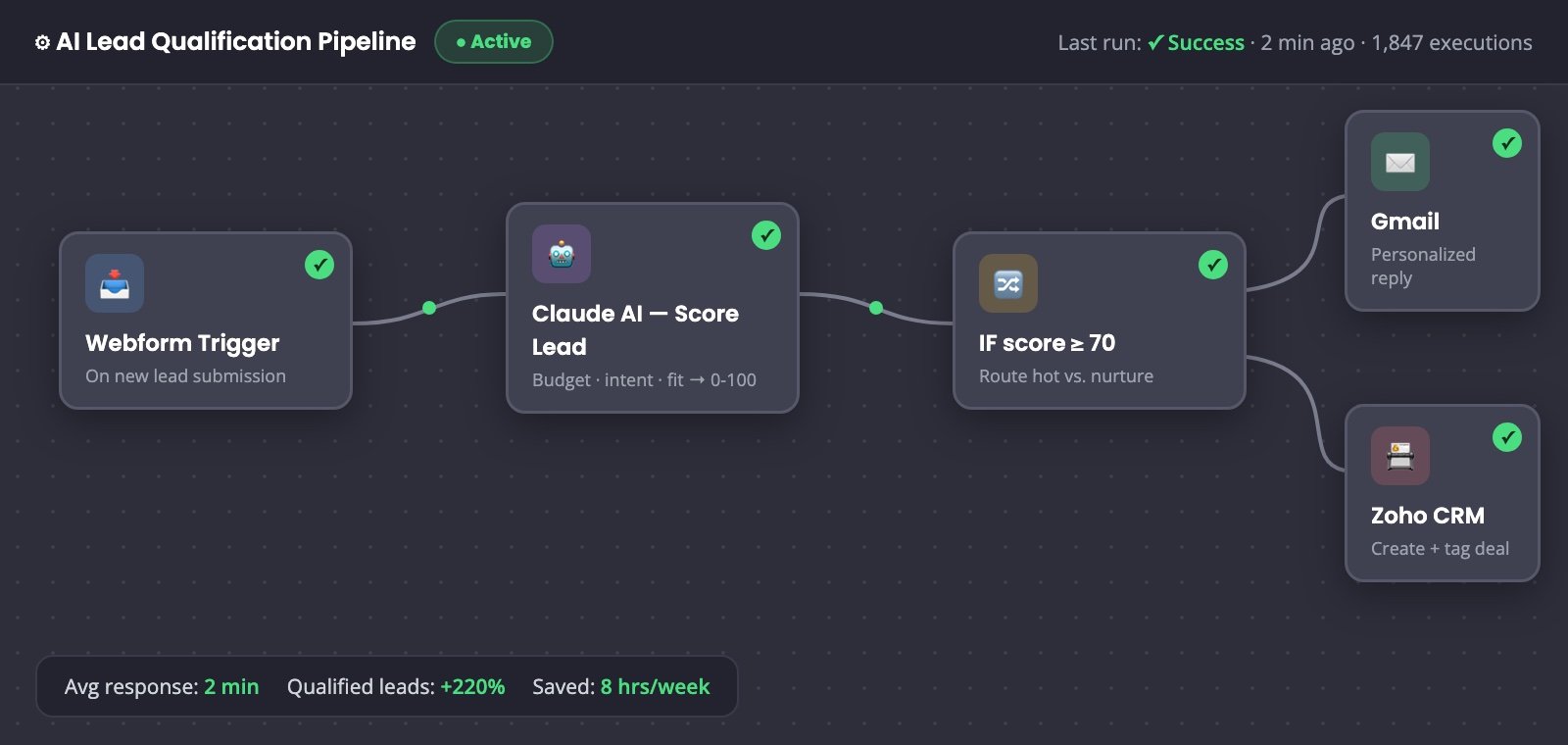Viewport: 1568px width, 745px height.
Task: Click the gear icon beside pipeline title
Action: tap(42, 42)
